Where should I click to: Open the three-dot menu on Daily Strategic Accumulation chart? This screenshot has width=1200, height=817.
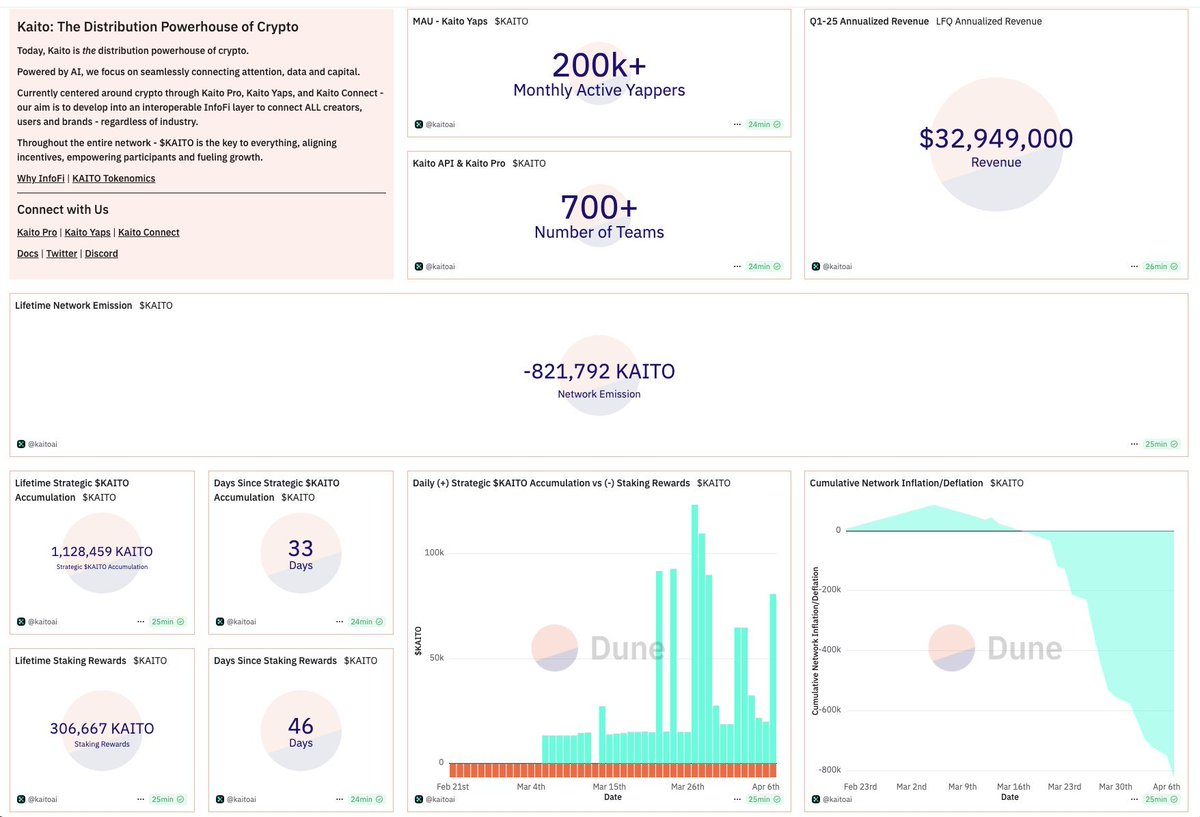tap(738, 799)
